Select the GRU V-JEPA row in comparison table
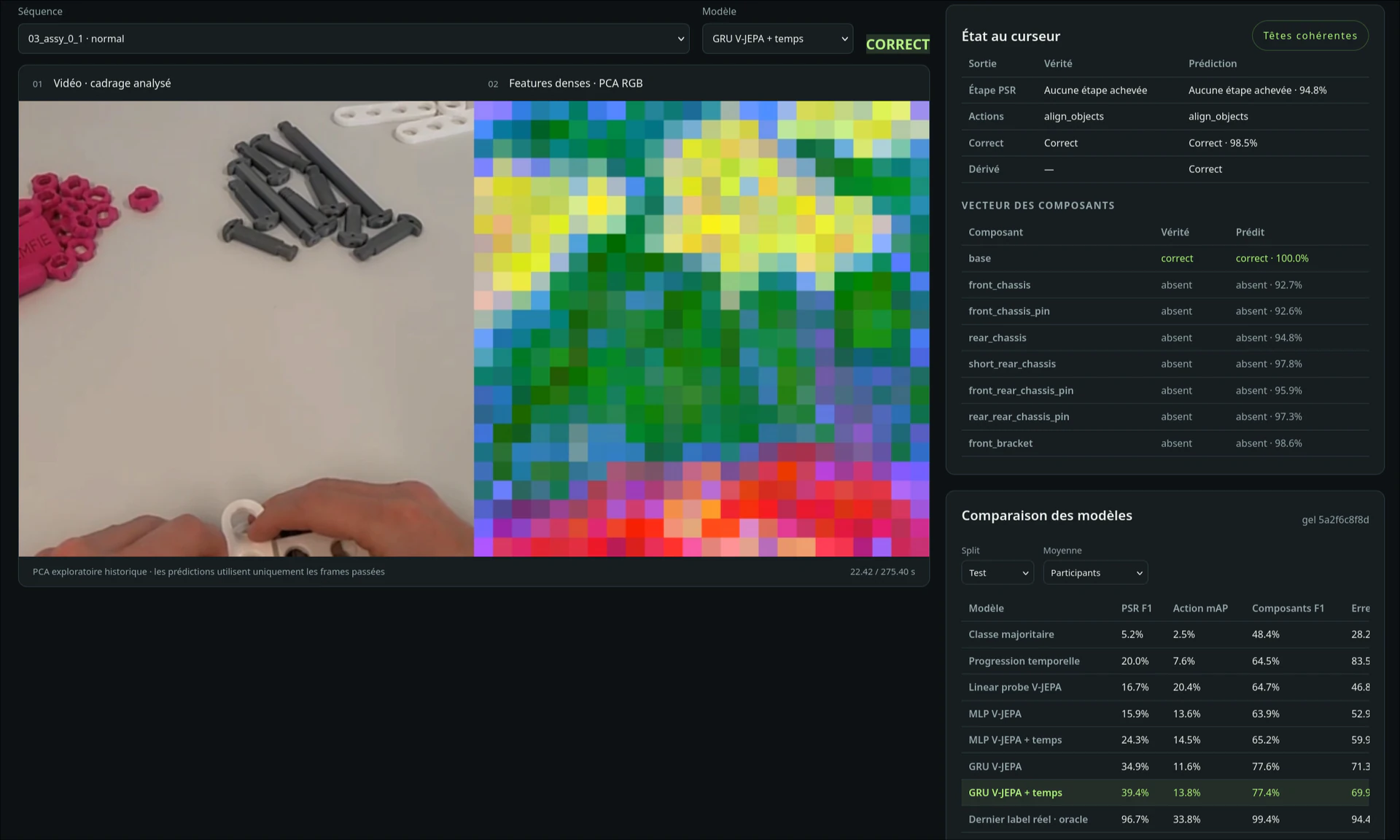The height and width of the screenshot is (840, 1400). click(x=1165, y=766)
